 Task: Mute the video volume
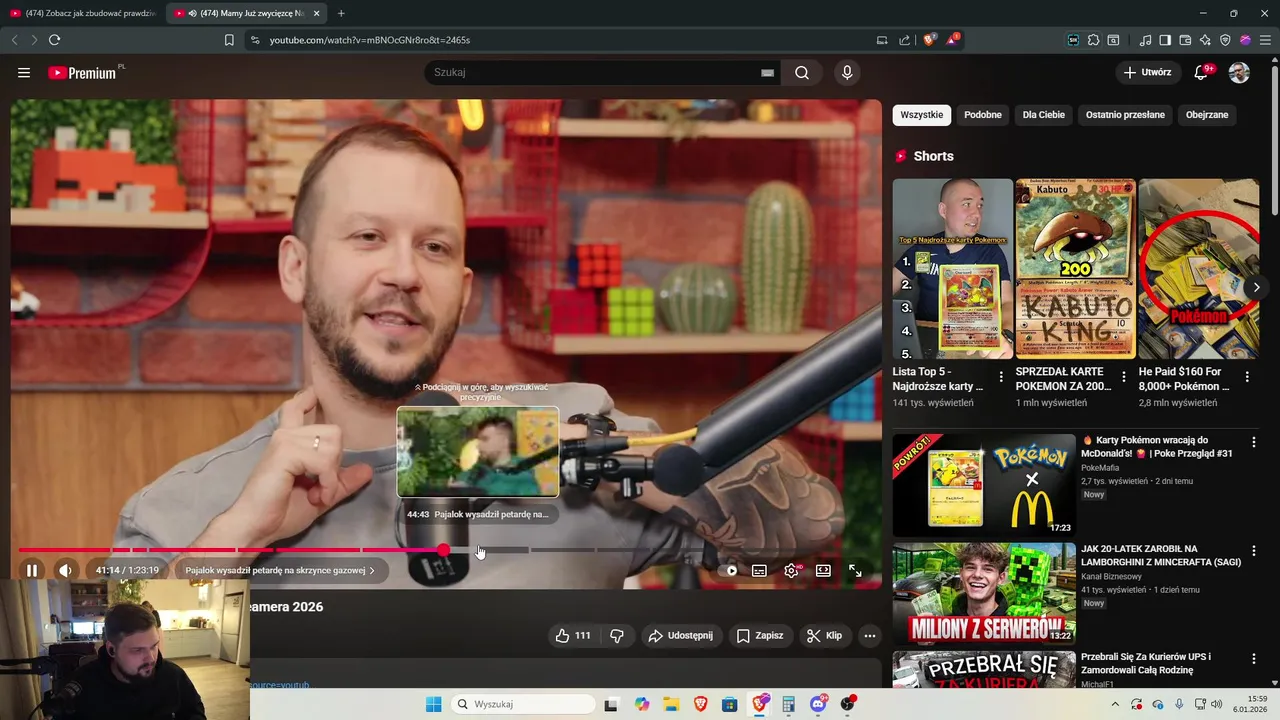click(x=65, y=570)
